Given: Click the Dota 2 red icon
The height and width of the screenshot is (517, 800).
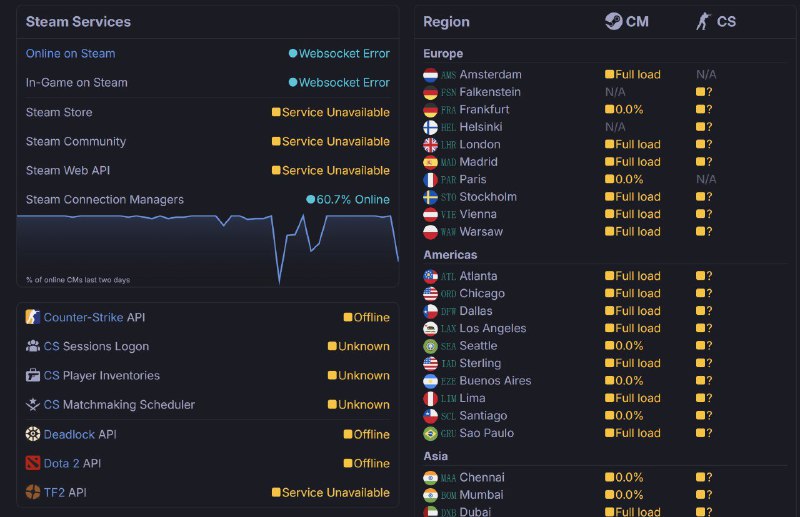Looking at the screenshot, I should point(33,463).
